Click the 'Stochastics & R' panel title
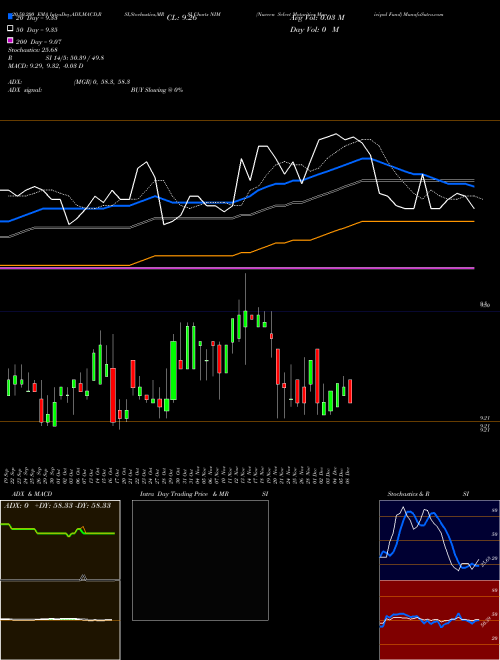The width and height of the screenshot is (500, 660). click(x=409, y=494)
